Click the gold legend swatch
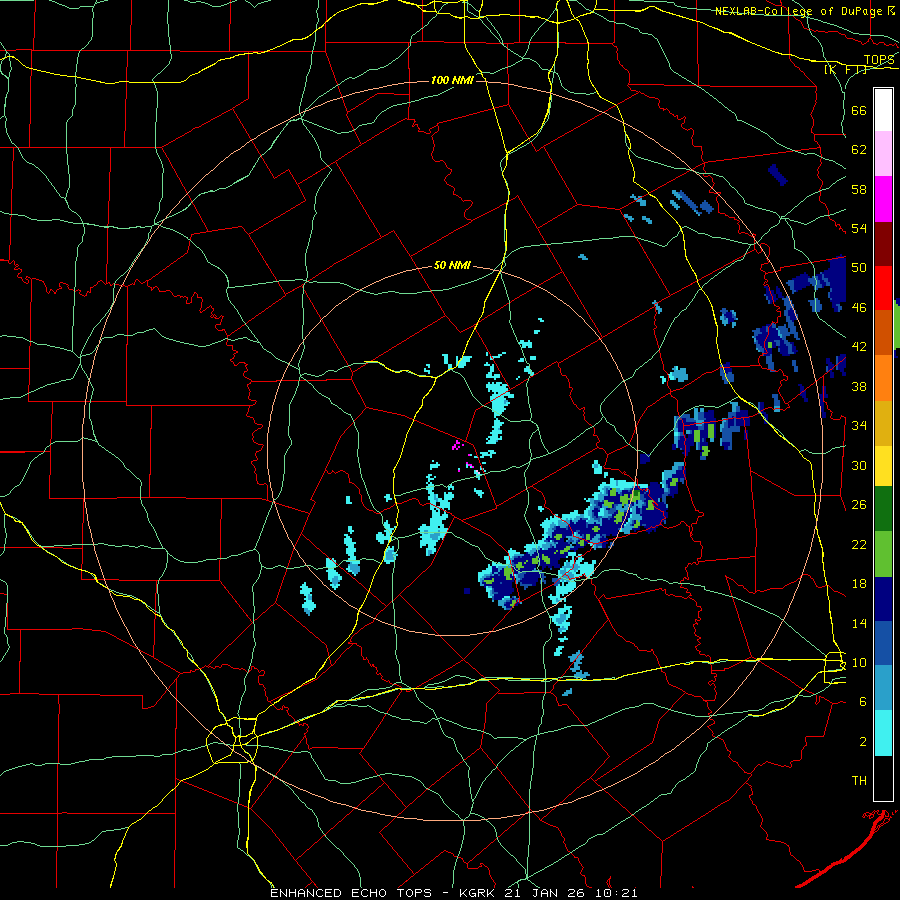 (x=883, y=423)
